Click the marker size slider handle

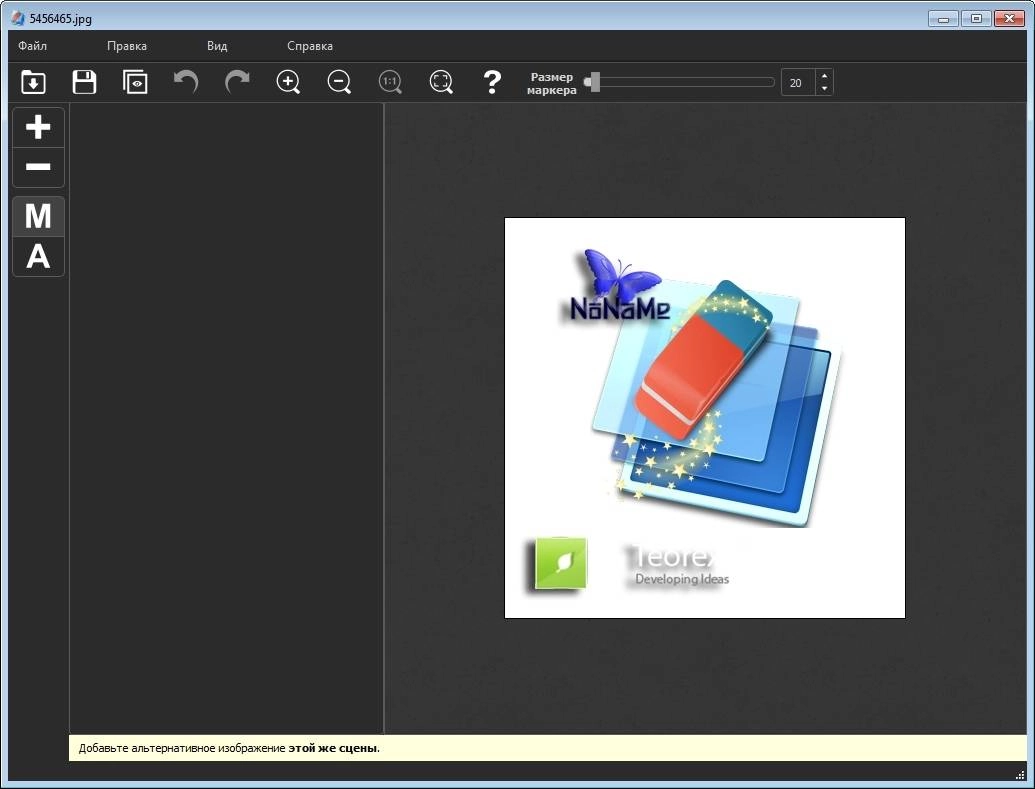(595, 82)
